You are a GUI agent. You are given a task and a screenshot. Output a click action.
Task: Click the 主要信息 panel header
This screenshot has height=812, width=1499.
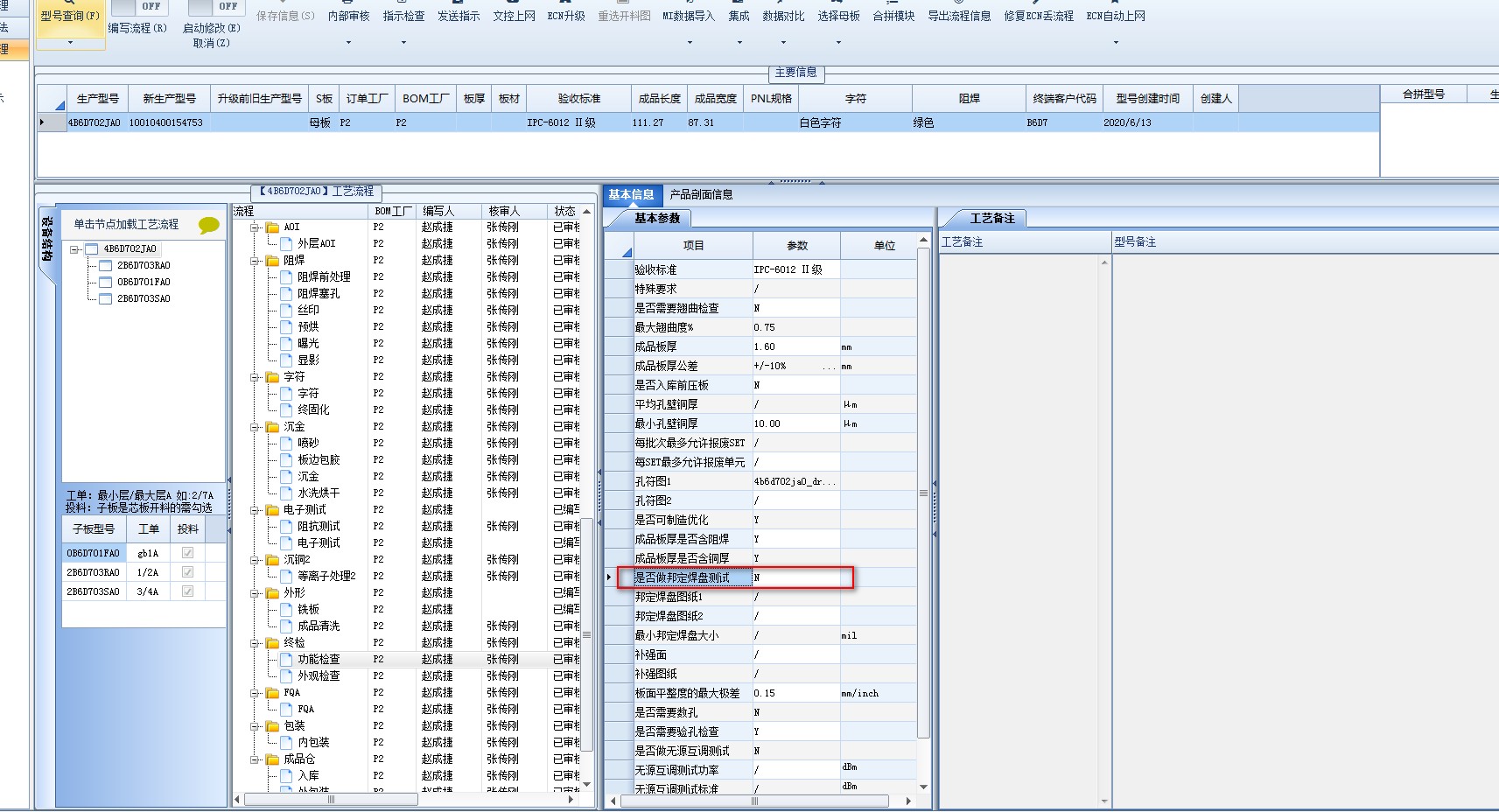pyautogui.click(x=795, y=73)
